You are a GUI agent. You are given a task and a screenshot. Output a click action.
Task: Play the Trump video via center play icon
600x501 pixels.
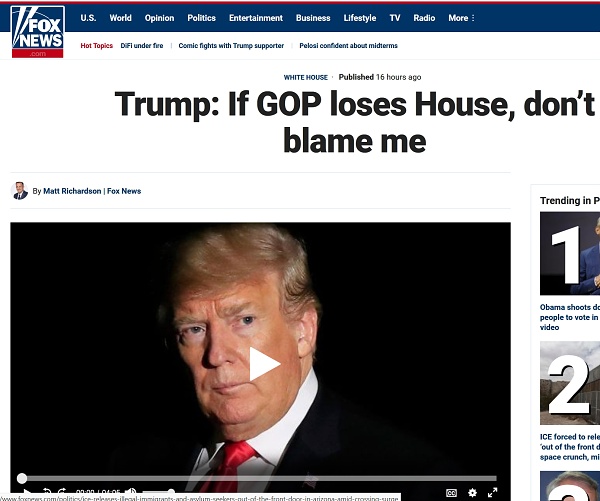(265, 364)
